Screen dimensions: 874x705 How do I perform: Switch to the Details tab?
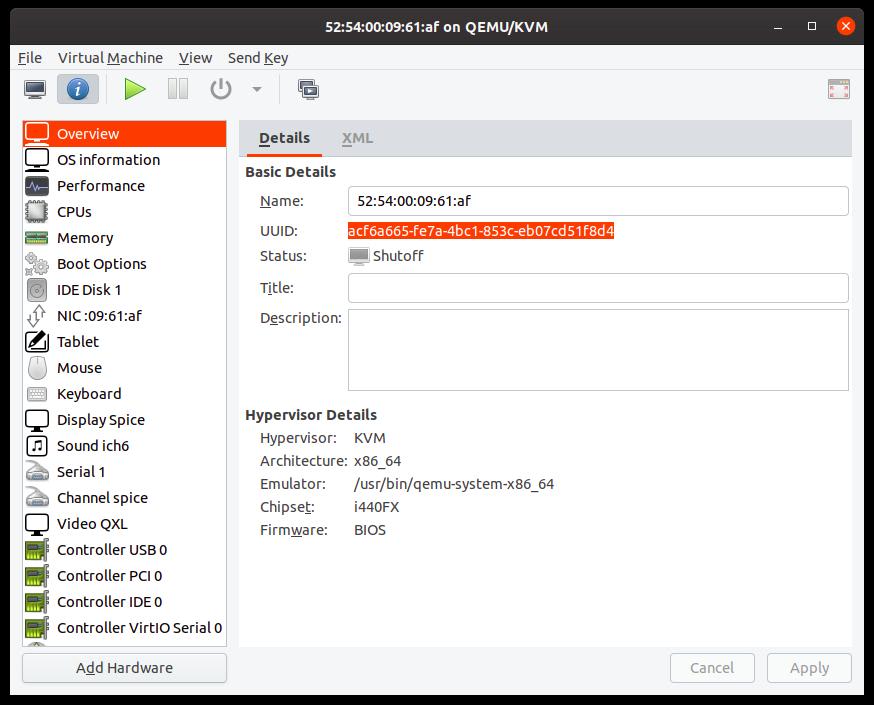[284, 138]
